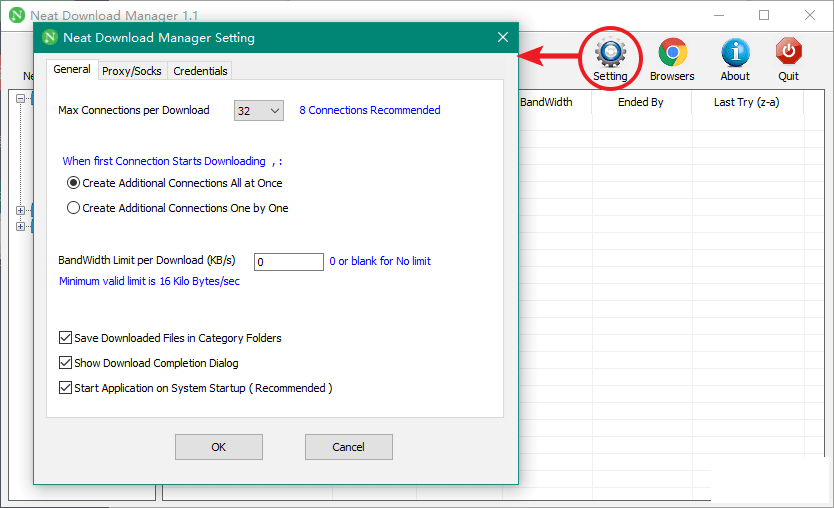Minimize the main Neat Download Manager window

719,15
